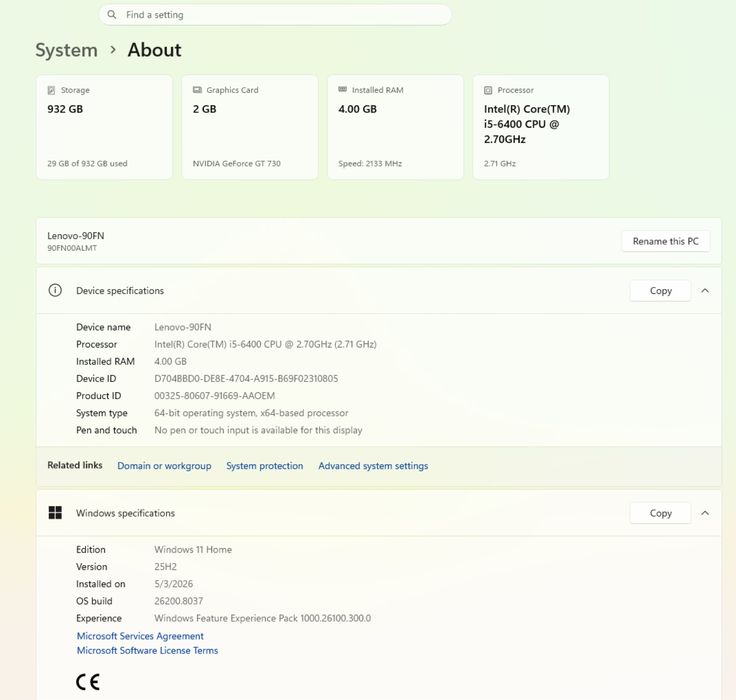Click the CE mark icon

coord(88,682)
